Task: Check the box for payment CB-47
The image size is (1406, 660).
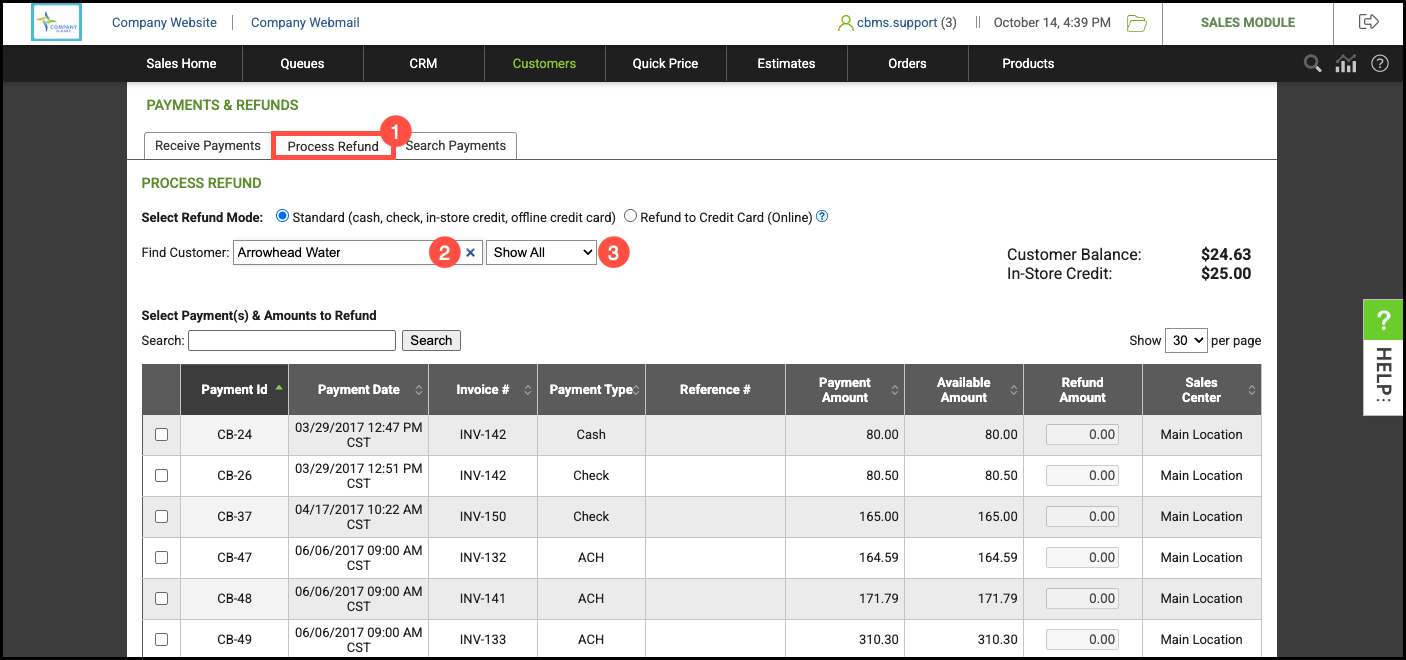Action: pos(162,558)
